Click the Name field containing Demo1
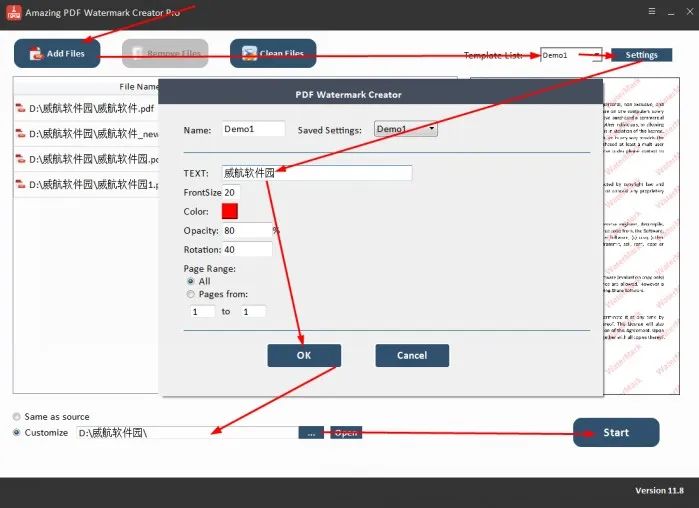Screen dimensions: 699x508 tap(253, 129)
